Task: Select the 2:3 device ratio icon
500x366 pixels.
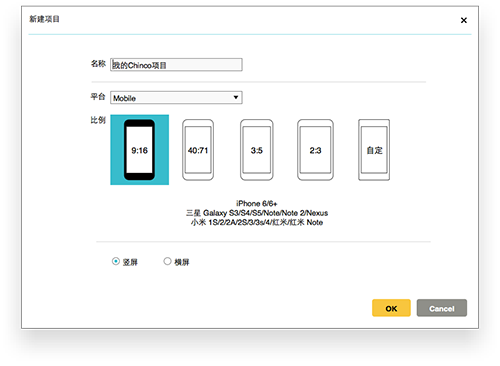Action: point(315,150)
